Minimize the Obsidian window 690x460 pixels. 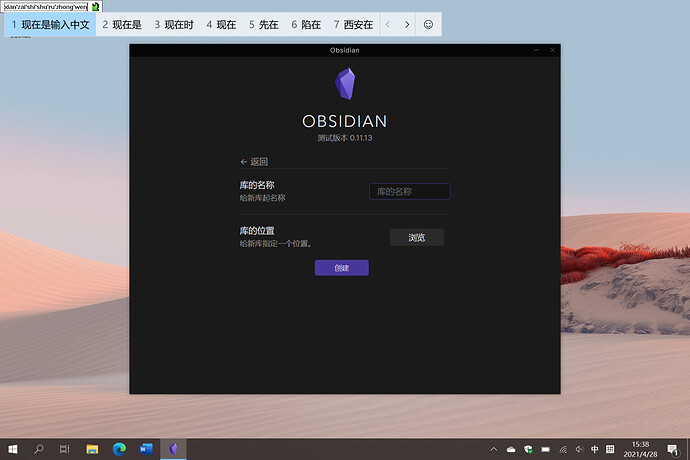tap(536, 50)
